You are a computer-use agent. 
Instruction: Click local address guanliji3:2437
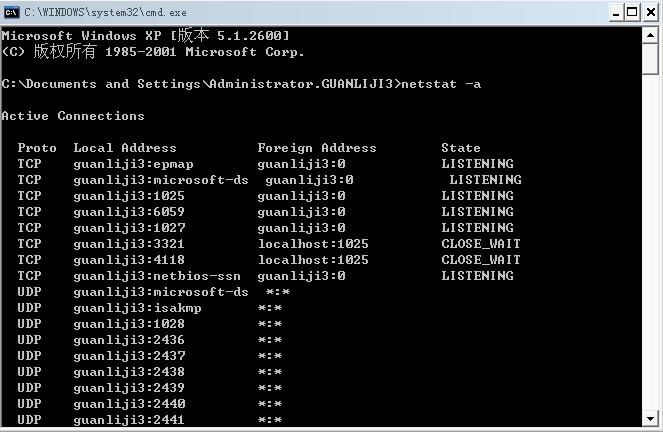click(129, 356)
